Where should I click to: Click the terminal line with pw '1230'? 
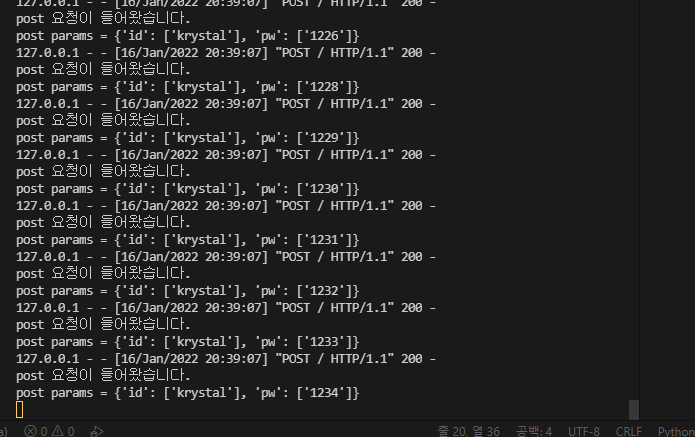(x=187, y=189)
